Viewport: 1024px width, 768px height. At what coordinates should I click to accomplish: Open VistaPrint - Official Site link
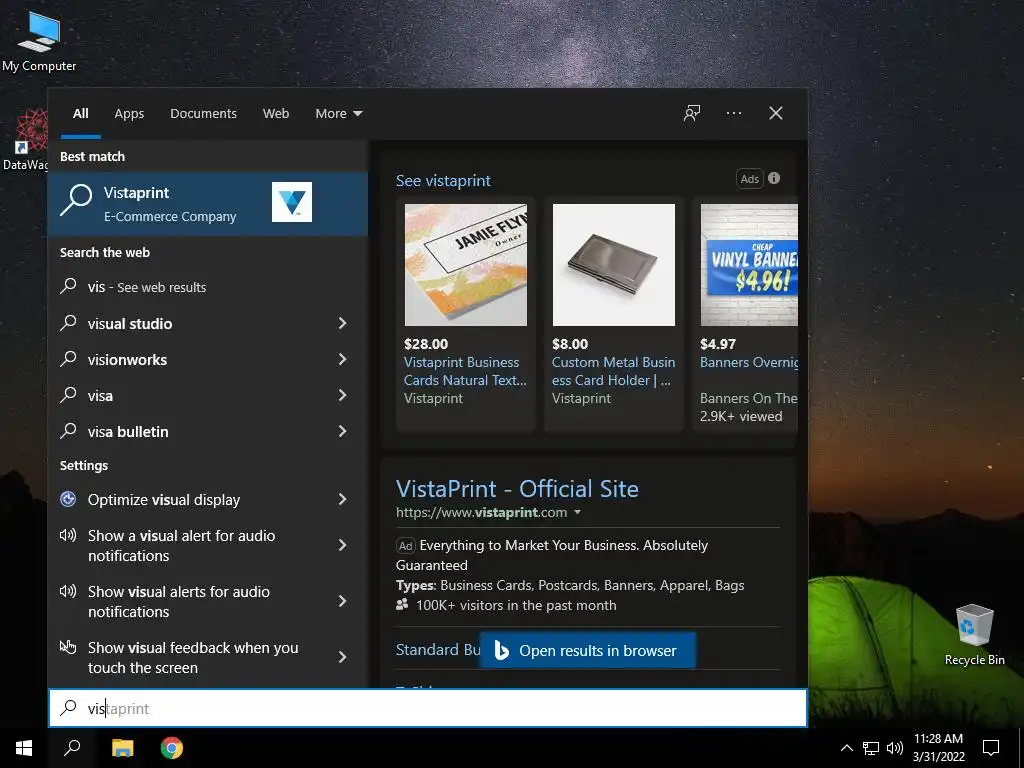(517, 488)
